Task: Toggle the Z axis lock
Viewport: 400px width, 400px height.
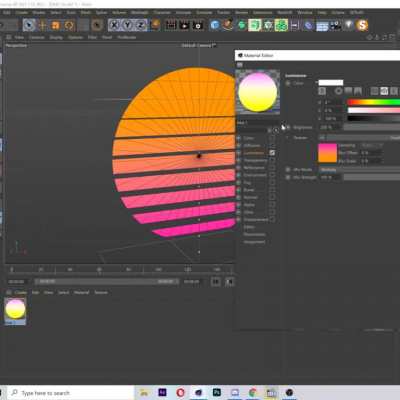Action: pyautogui.click(x=140, y=25)
